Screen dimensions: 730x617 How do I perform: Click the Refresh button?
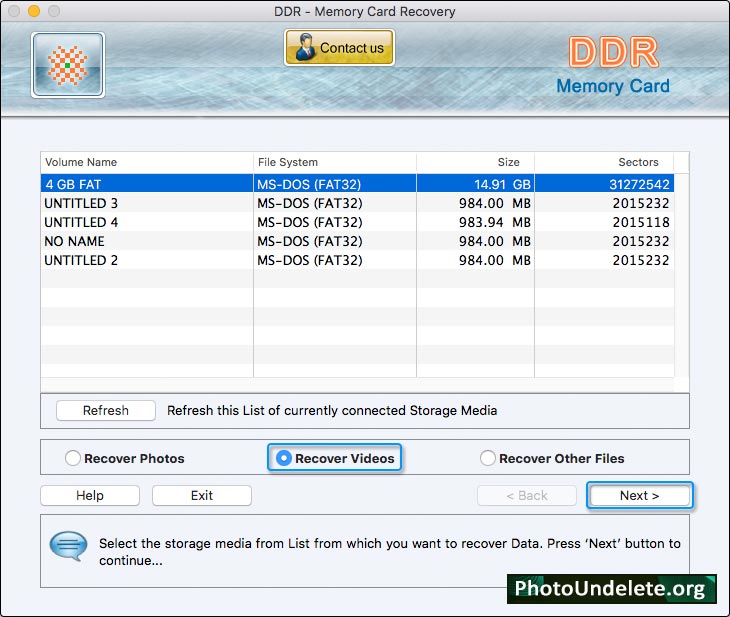click(x=106, y=410)
